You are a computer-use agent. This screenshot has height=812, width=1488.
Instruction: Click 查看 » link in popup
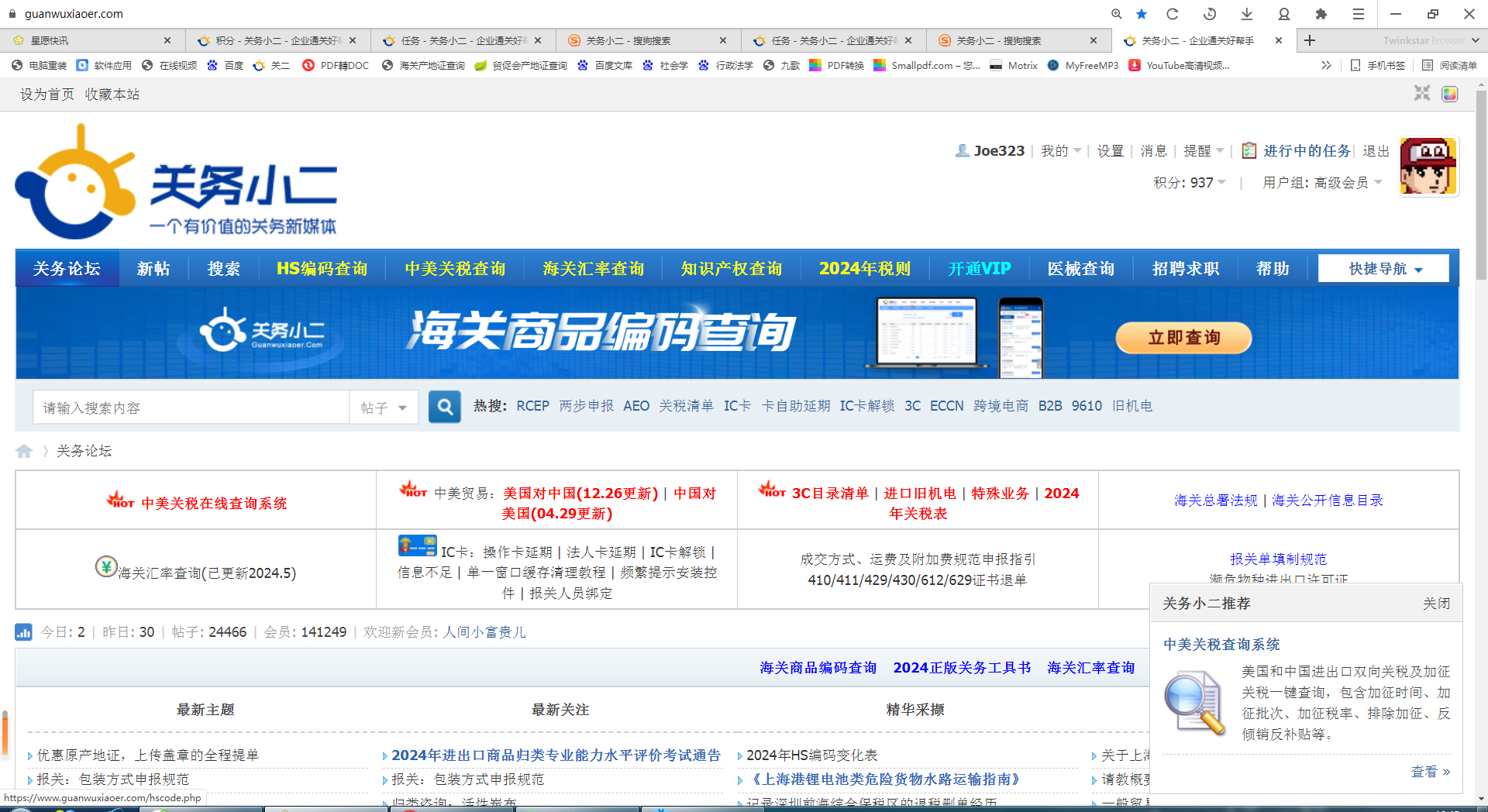coord(1431,772)
